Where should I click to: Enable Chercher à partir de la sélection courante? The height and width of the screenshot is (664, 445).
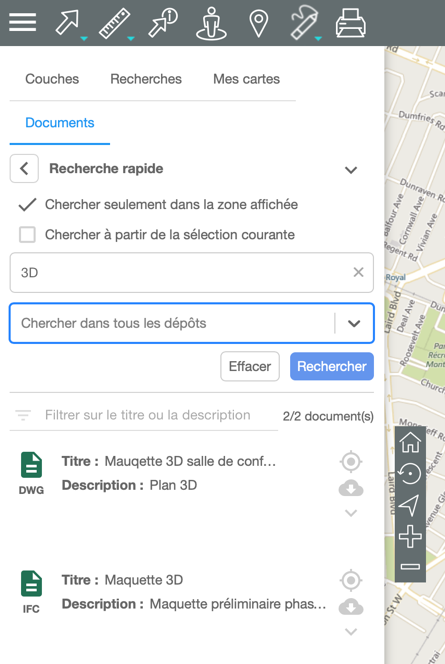point(28,235)
